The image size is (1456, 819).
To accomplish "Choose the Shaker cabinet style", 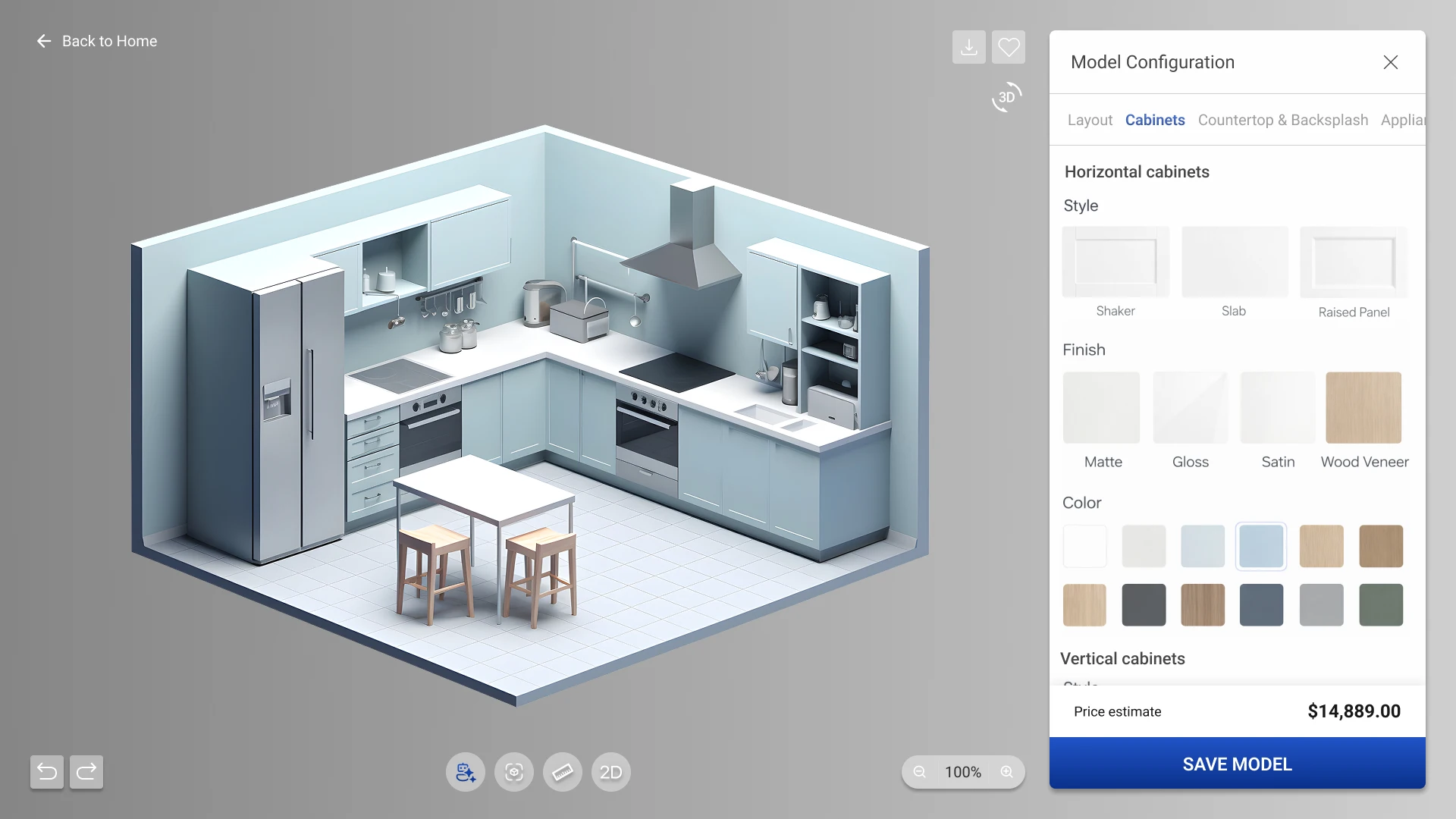I will tap(1115, 262).
